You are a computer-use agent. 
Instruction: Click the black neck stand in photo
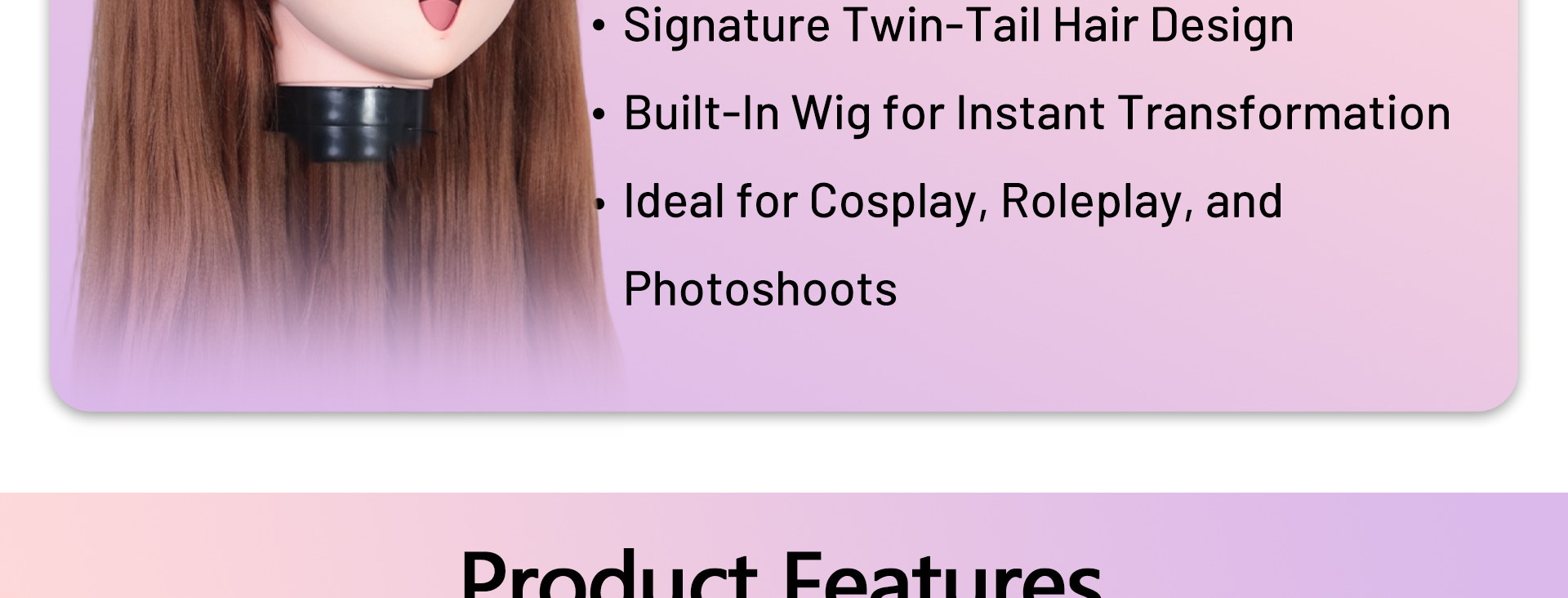(349, 123)
